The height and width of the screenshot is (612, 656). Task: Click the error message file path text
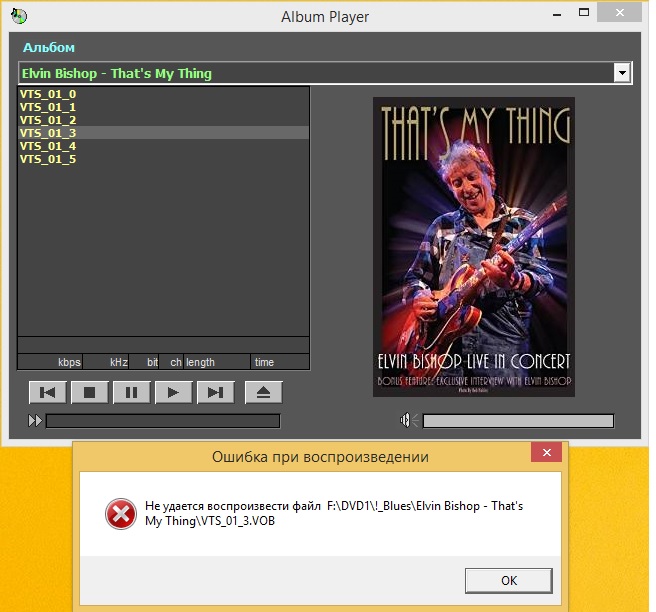(x=334, y=513)
